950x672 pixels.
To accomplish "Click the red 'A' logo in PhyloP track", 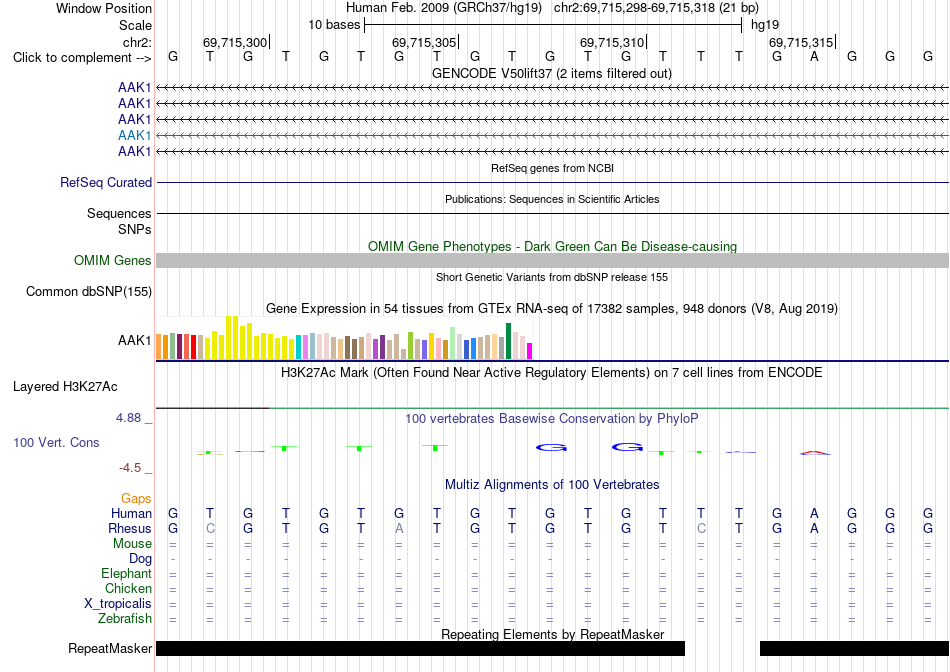I will coord(814,452).
